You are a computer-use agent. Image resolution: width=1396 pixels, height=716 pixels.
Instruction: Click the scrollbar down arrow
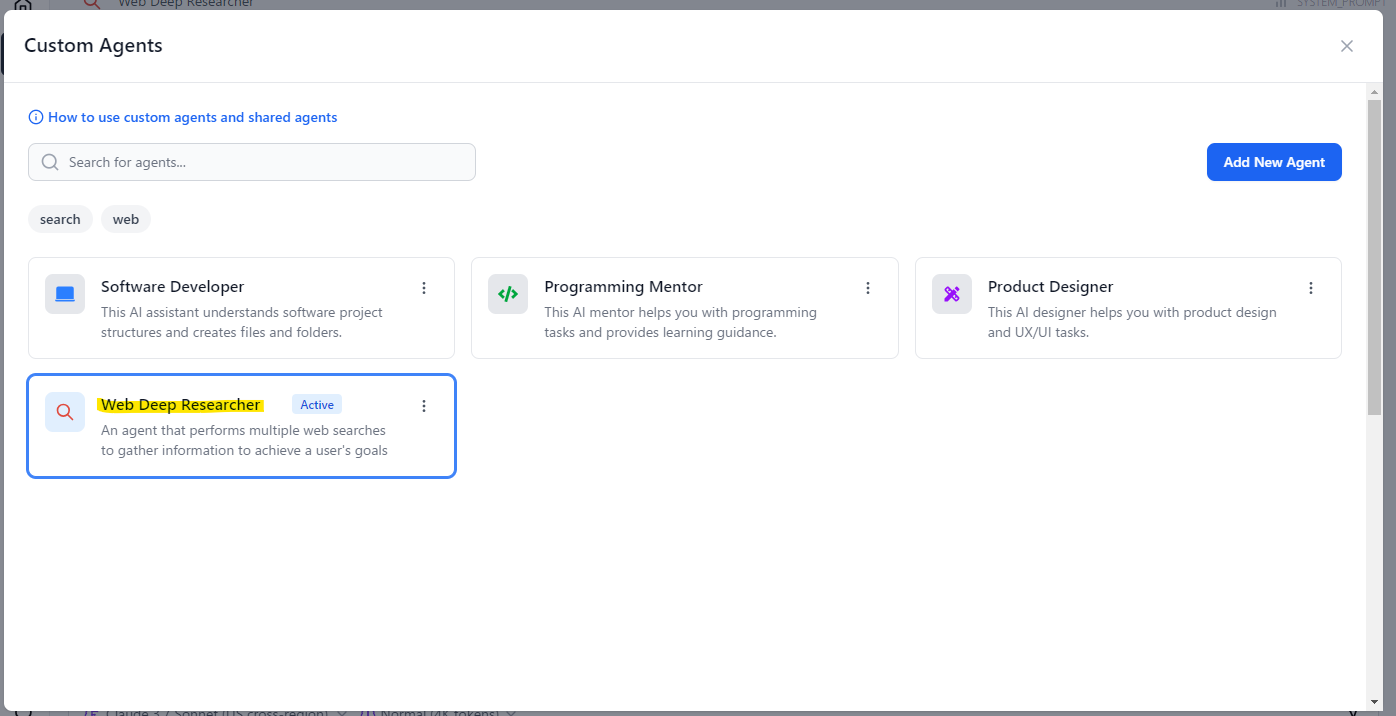[x=1375, y=702]
